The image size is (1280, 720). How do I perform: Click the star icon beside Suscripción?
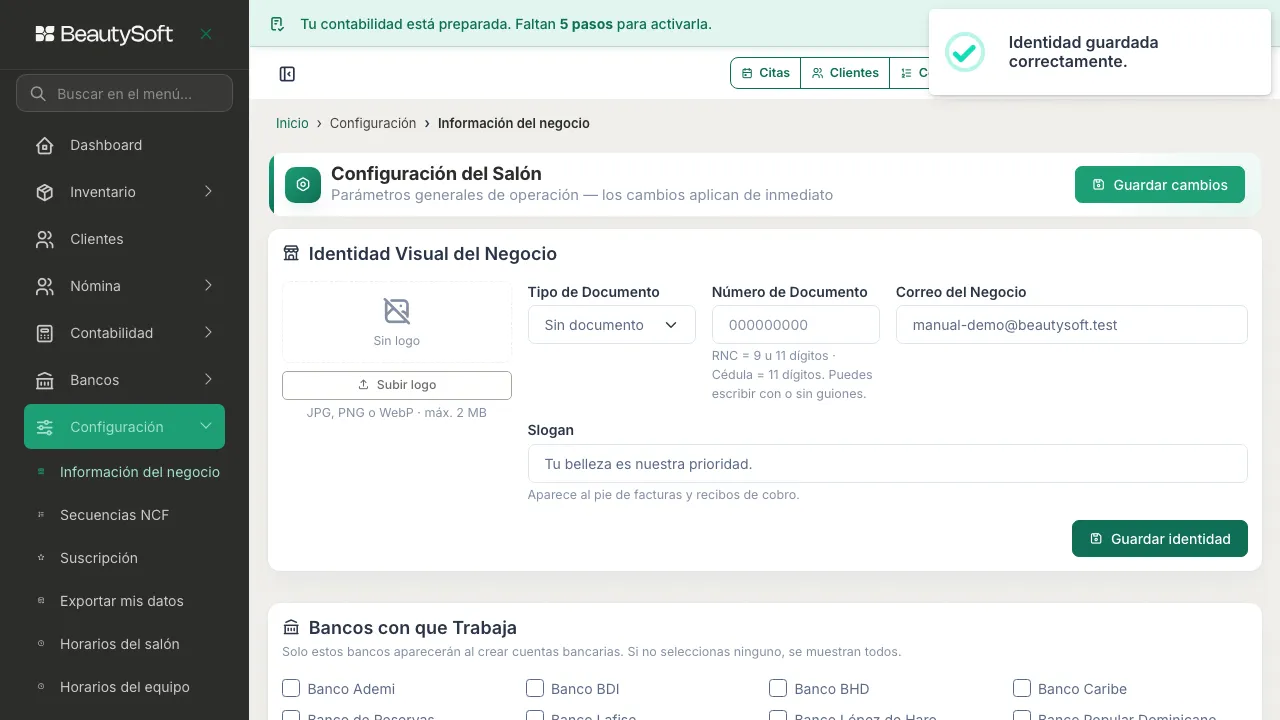coord(41,558)
